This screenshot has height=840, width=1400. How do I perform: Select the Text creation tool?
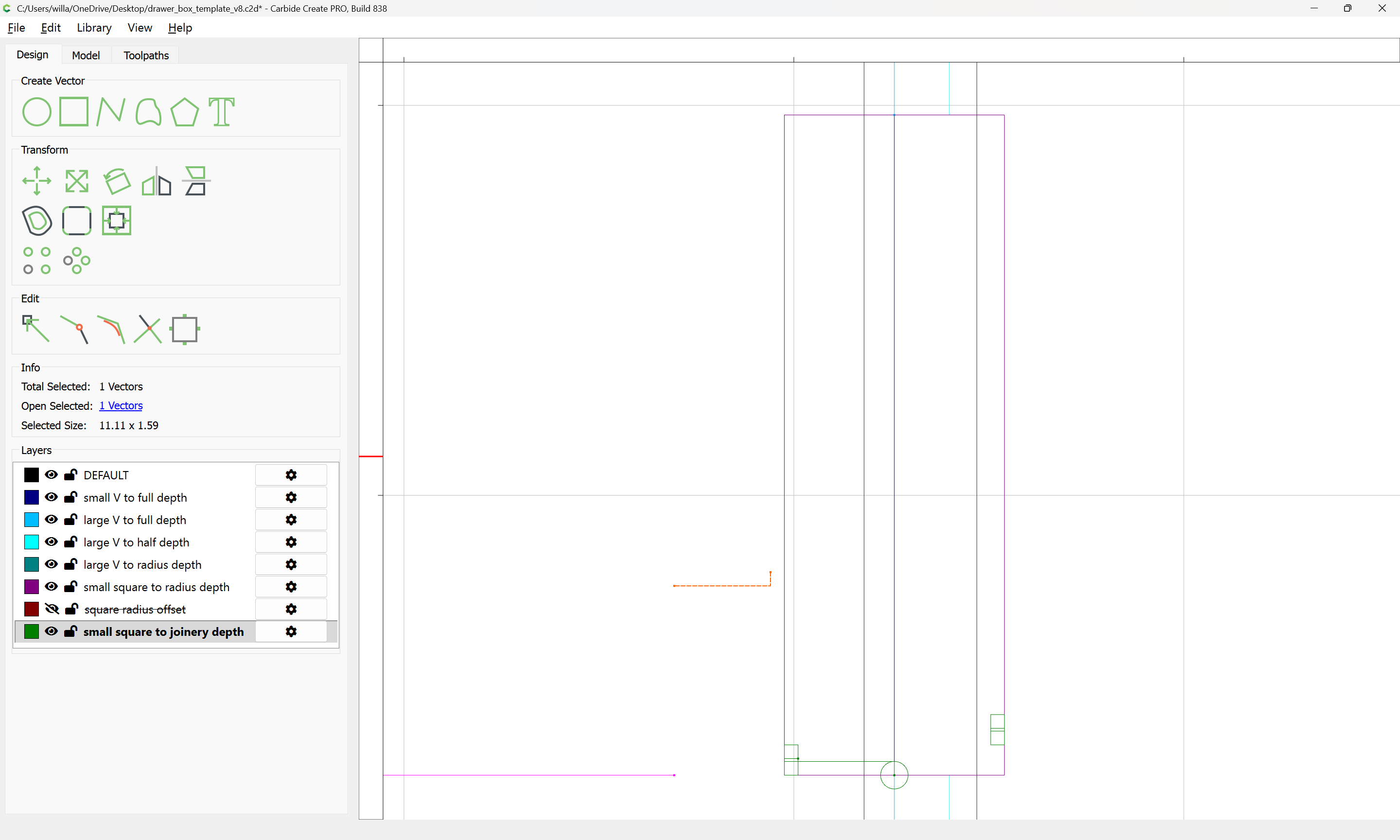click(x=221, y=111)
